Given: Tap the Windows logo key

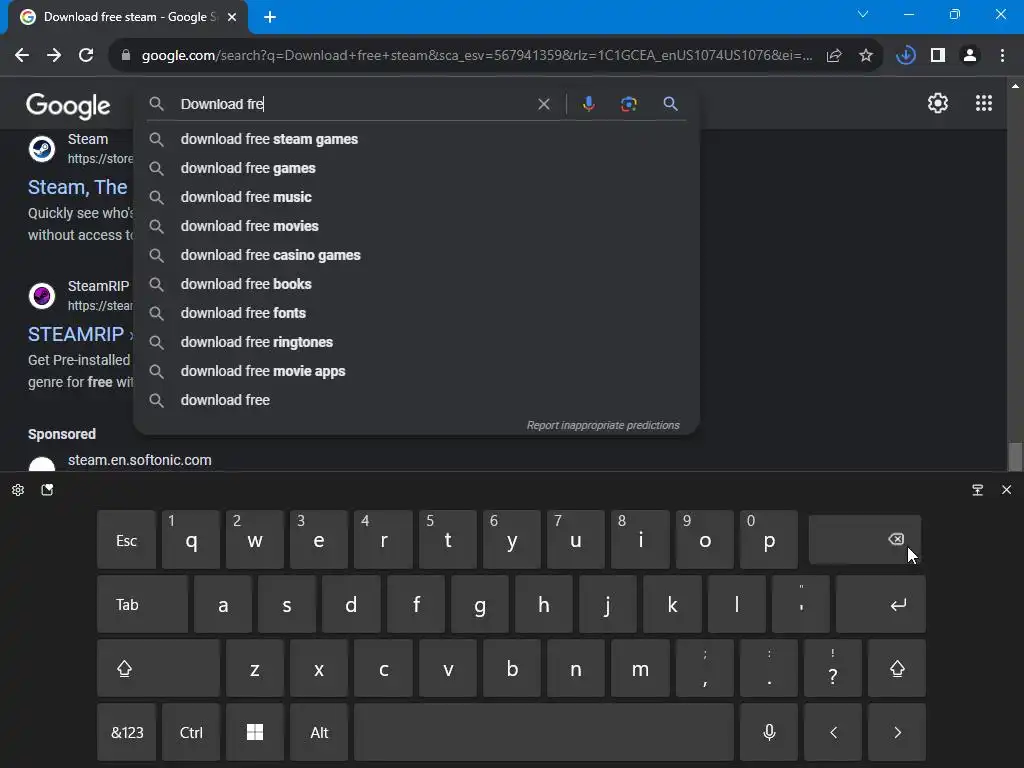Looking at the screenshot, I should [255, 732].
